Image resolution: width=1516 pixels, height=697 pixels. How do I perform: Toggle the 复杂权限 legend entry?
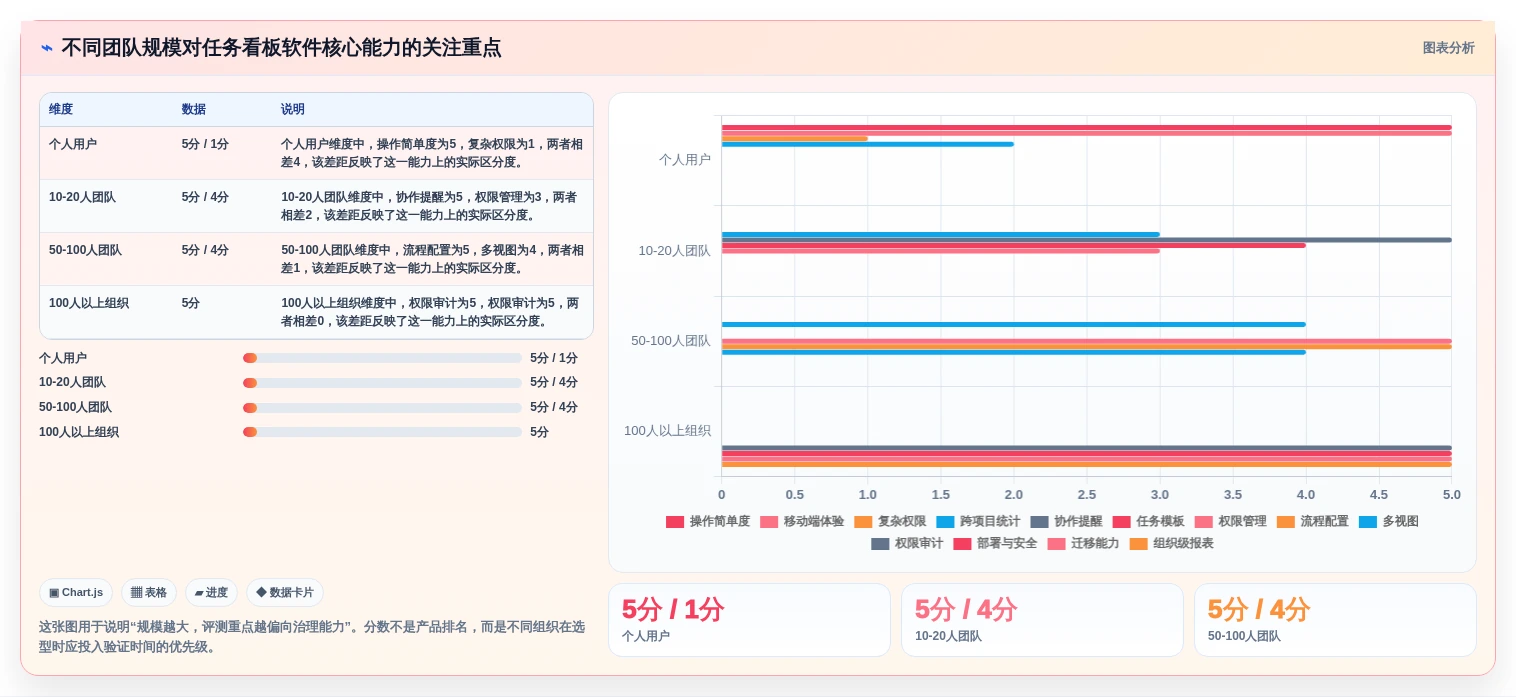point(890,521)
